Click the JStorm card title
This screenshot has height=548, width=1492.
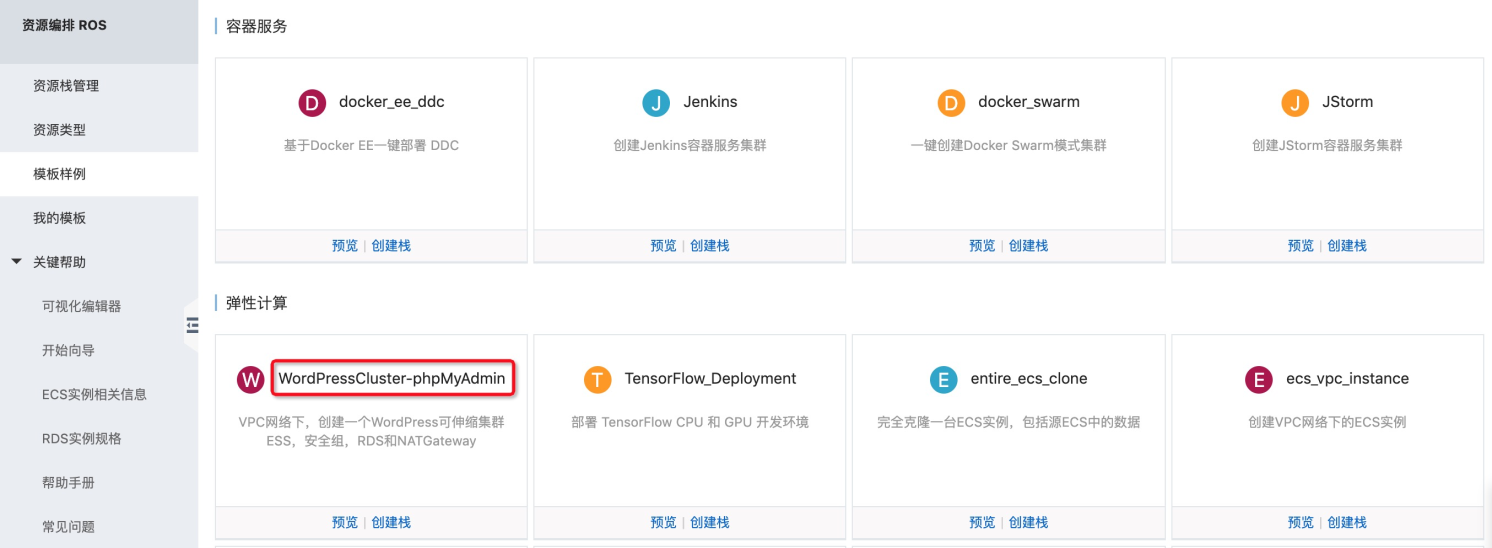pyautogui.click(x=1347, y=102)
